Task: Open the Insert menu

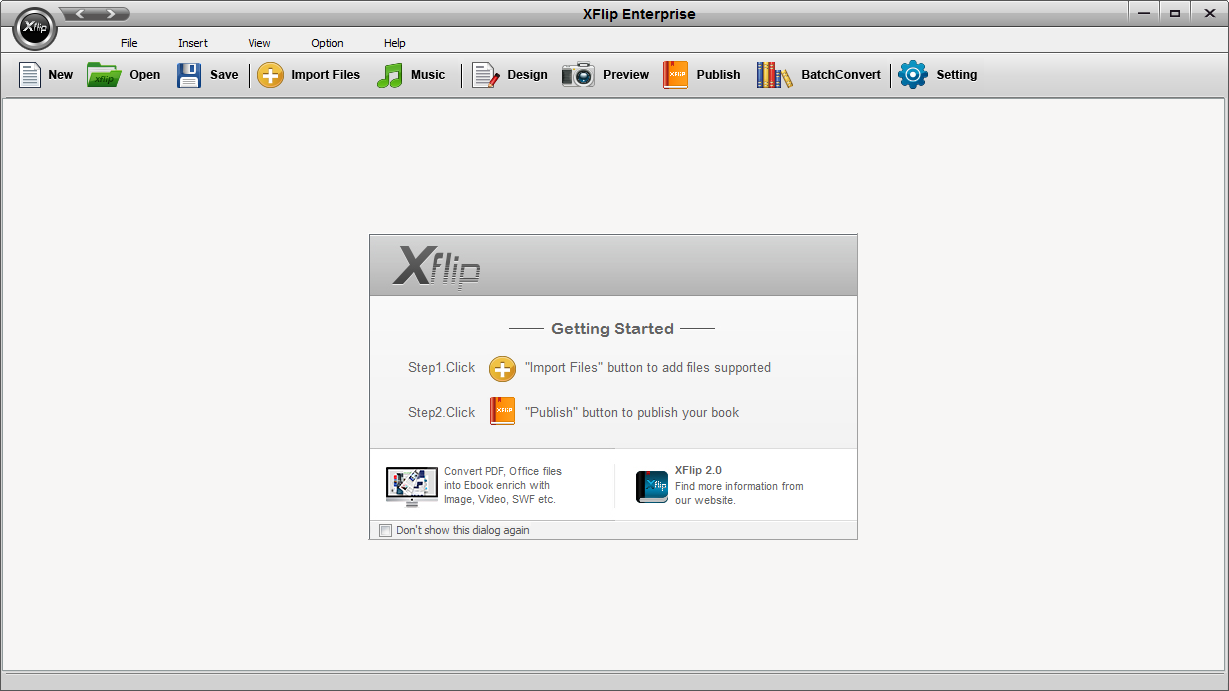Action: pyautogui.click(x=193, y=43)
